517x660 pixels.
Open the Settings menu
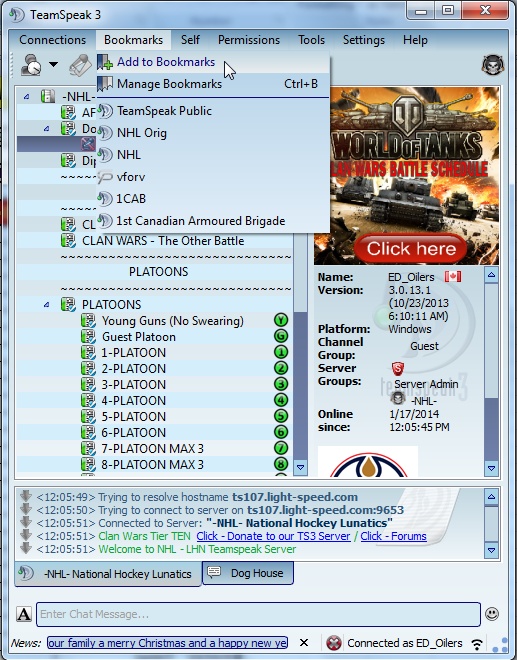coord(364,40)
